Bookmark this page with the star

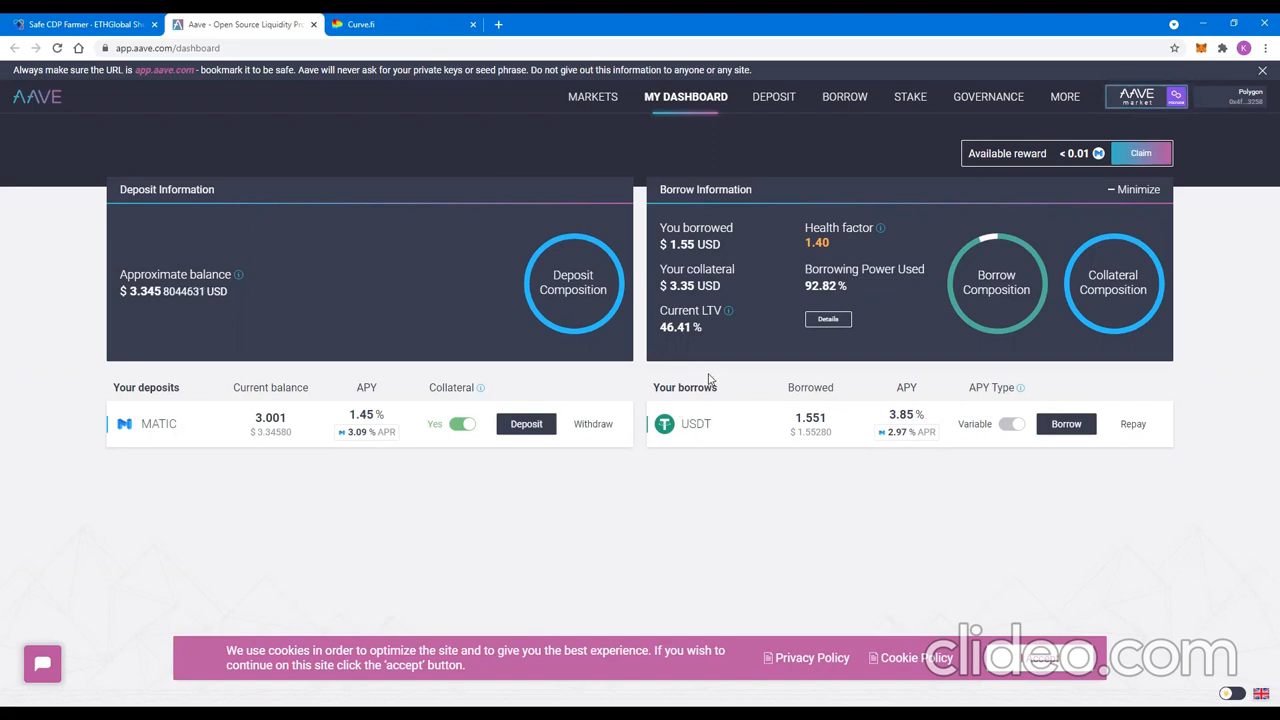1175,48
